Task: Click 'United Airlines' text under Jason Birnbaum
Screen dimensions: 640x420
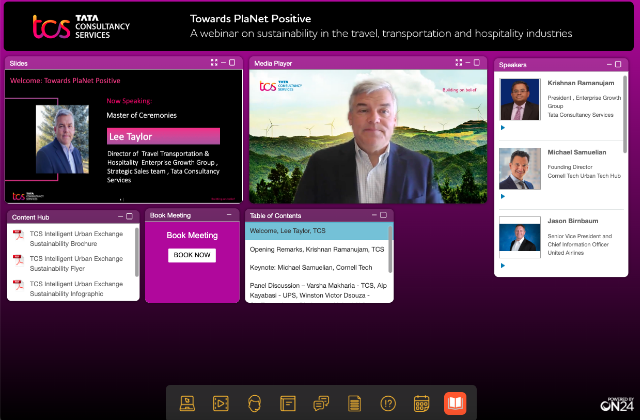Action: coord(565,253)
